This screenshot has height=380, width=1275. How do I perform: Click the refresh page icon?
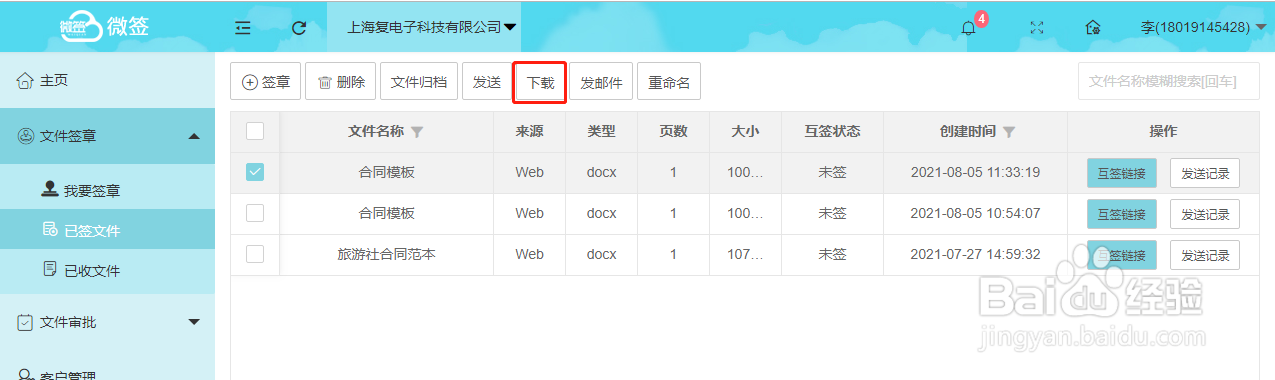298,28
